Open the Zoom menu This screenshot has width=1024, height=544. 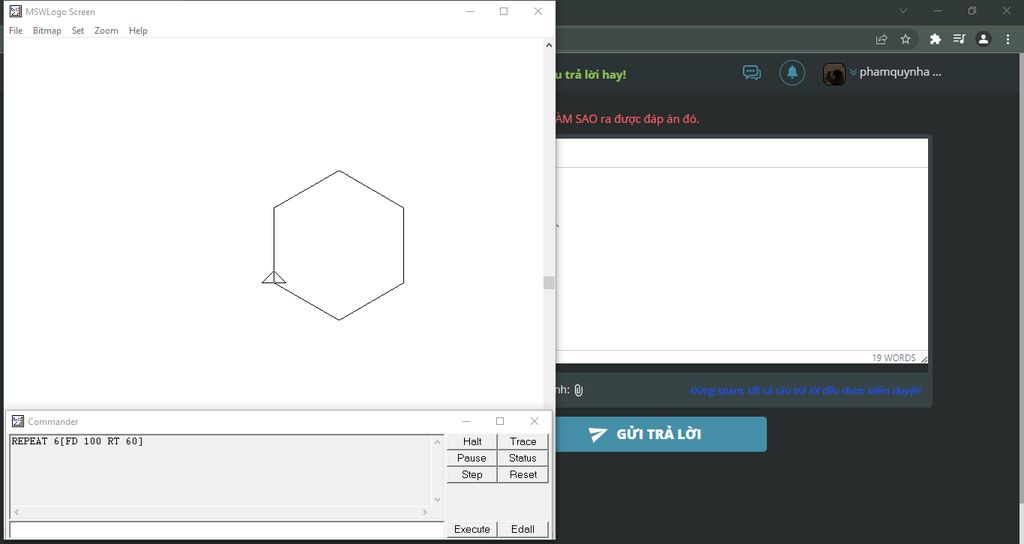[106, 31]
